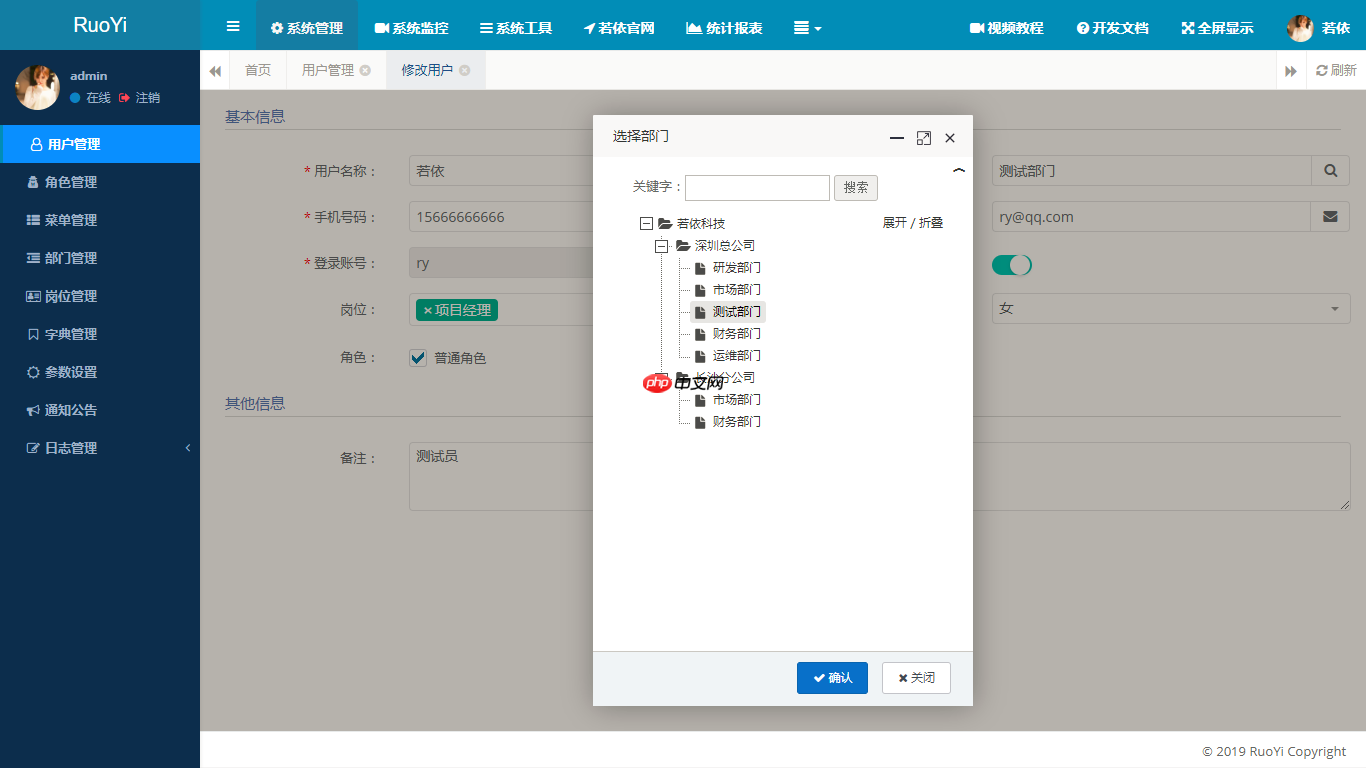Click the forward double-arrow tab scroller
Screen dimensions: 1366x768
click(x=1291, y=70)
